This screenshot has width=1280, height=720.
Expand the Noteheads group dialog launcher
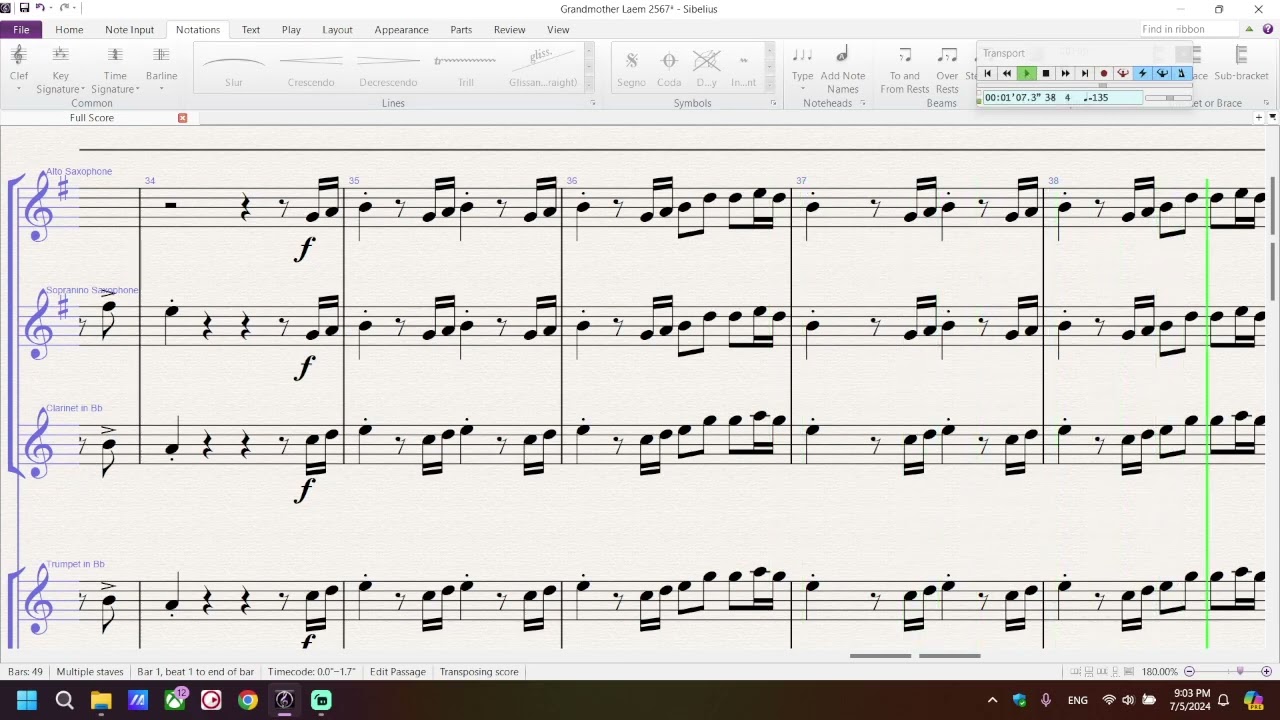(x=862, y=103)
